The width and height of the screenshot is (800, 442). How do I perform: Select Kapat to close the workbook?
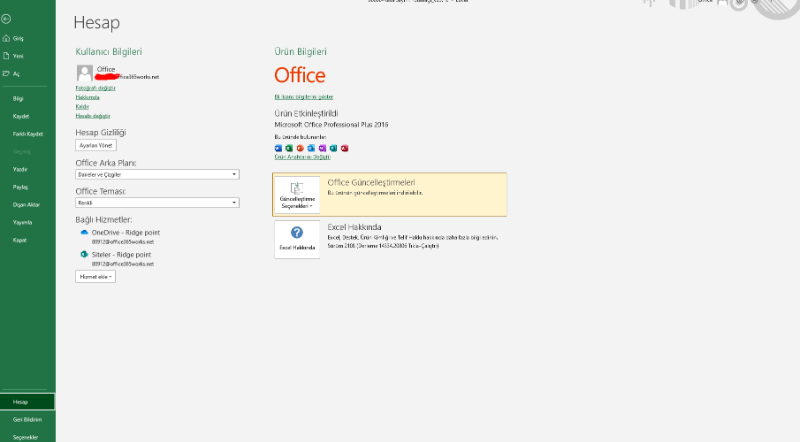click(x=19, y=240)
